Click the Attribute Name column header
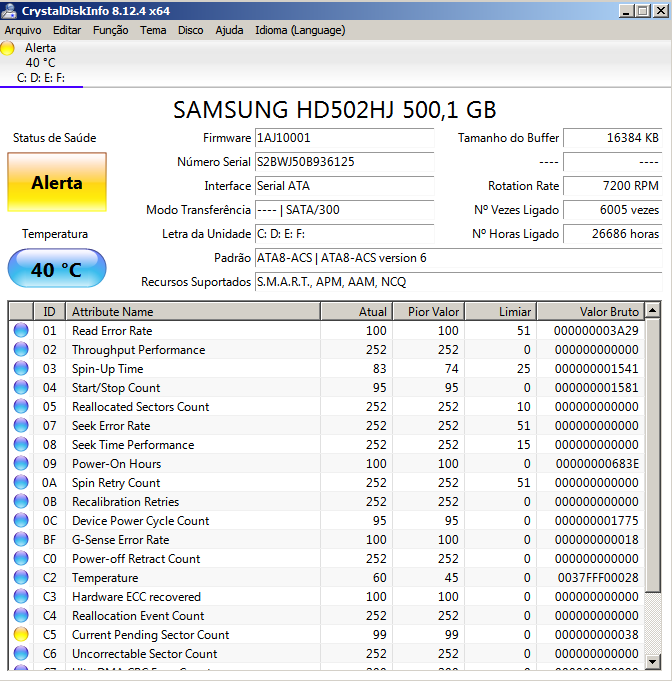The width and height of the screenshot is (672, 681). (x=193, y=311)
